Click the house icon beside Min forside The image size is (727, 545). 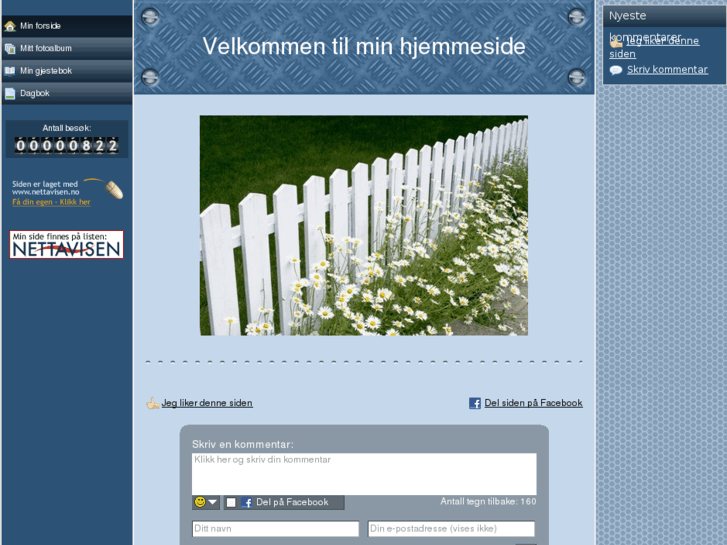[10, 26]
